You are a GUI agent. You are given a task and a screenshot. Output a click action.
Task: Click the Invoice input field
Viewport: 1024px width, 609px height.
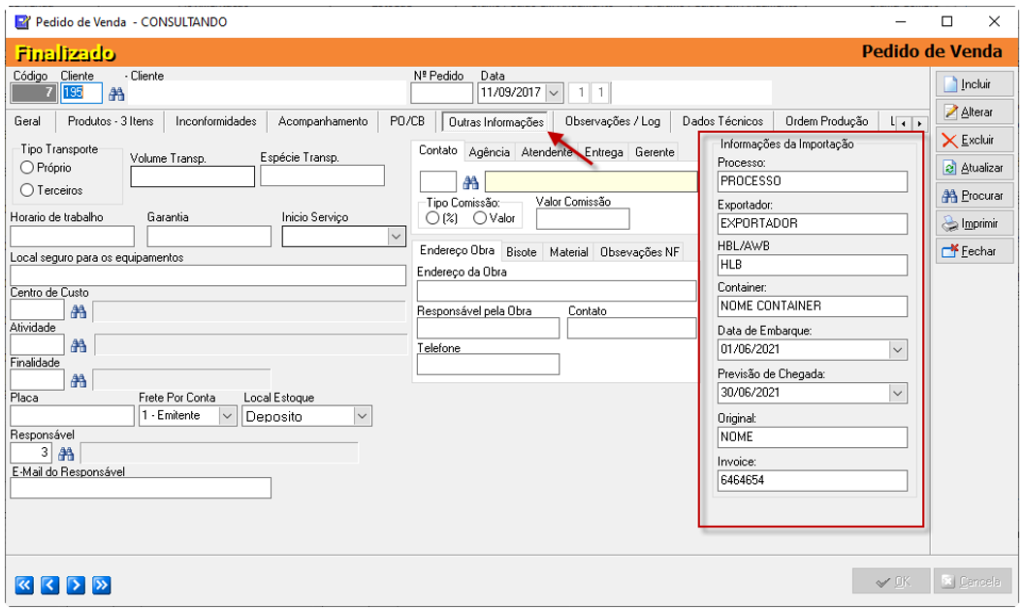(x=812, y=481)
